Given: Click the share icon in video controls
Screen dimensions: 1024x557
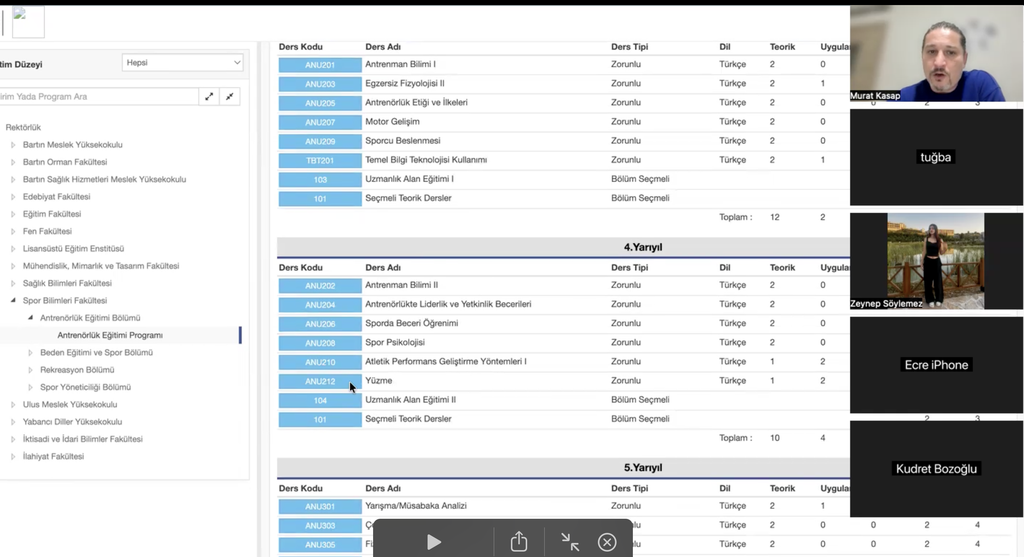Looking at the screenshot, I should [x=518, y=541].
